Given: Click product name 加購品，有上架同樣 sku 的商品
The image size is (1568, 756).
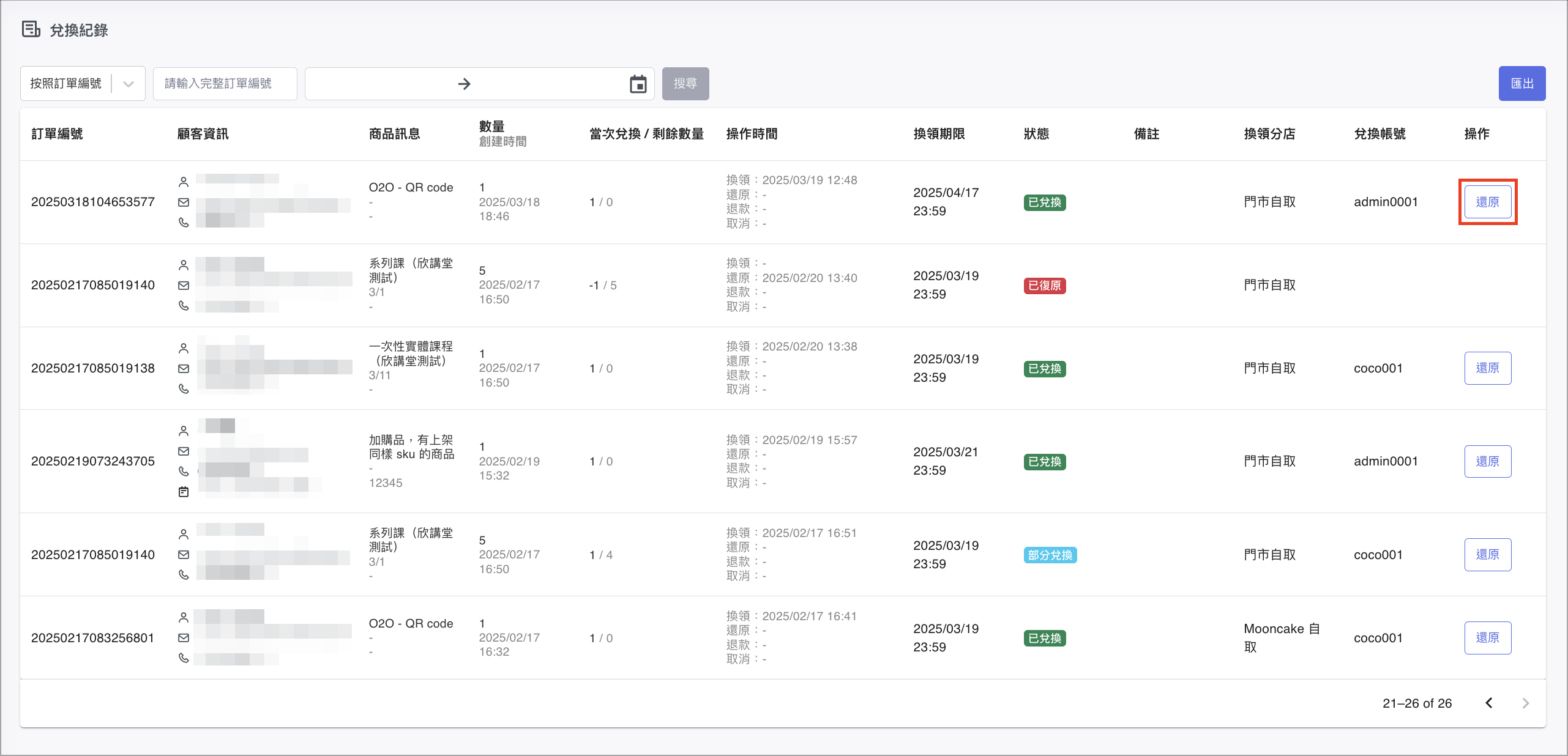Looking at the screenshot, I should tap(411, 447).
